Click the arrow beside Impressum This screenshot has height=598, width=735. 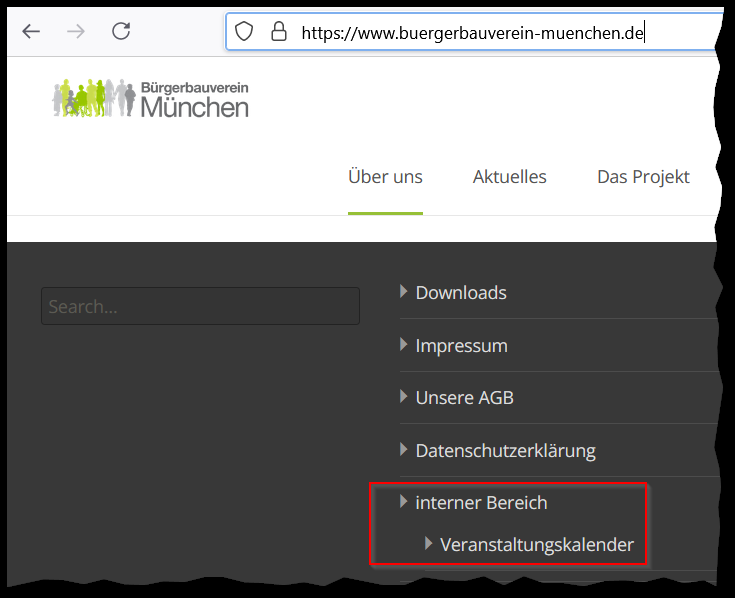[404, 344]
